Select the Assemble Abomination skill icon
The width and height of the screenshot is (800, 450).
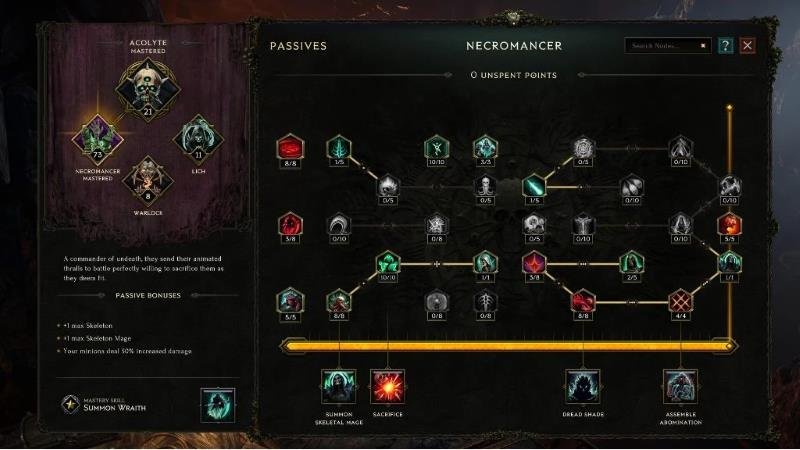(680, 386)
